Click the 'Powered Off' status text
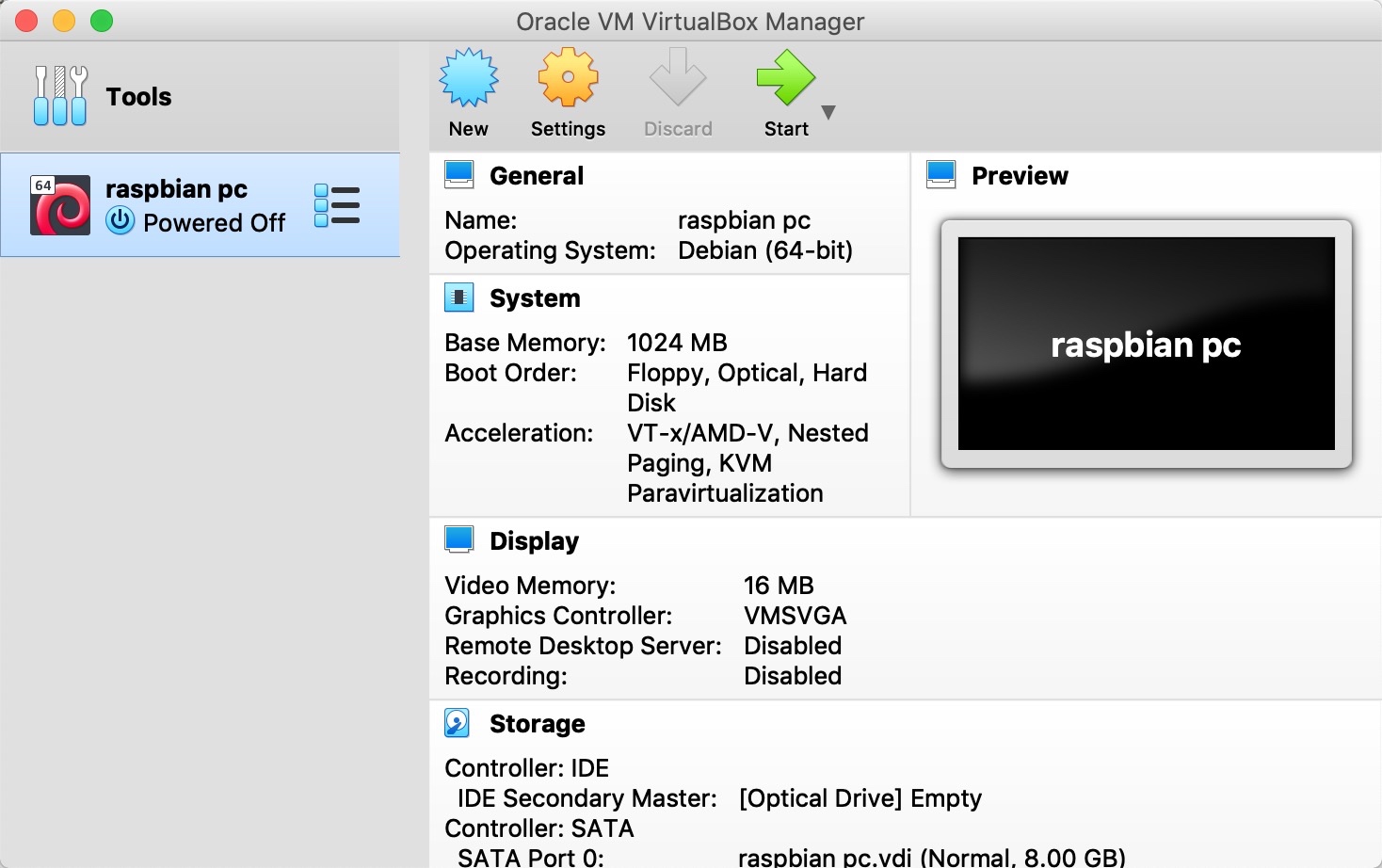This screenshot has height=868, width=1382. pyautogui.click(x=214, y=223)
